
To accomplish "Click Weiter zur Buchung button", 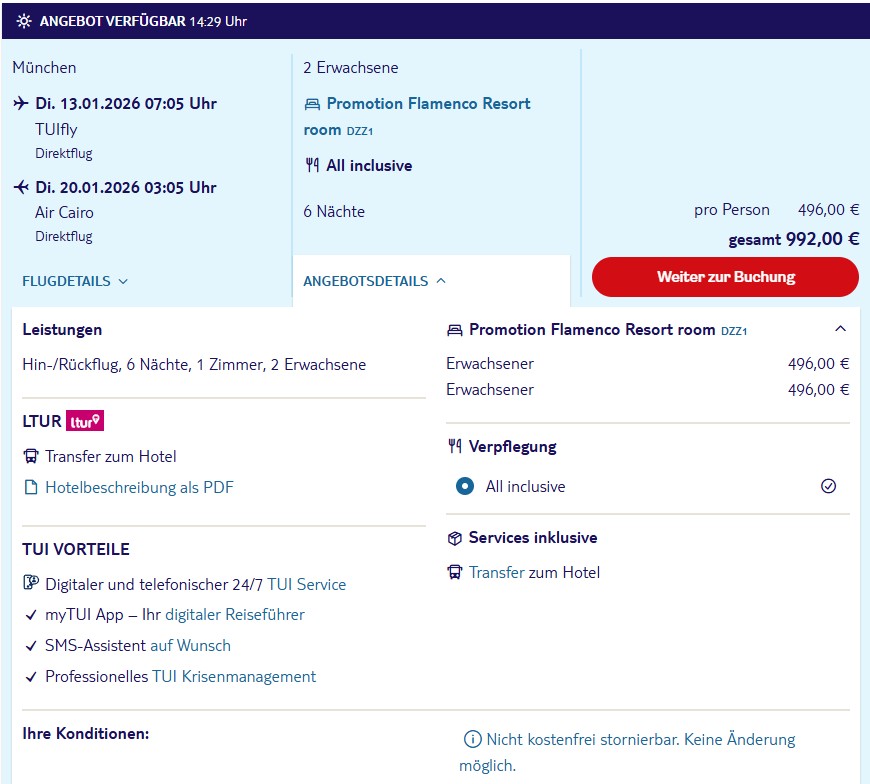I will tap(725, 277).
